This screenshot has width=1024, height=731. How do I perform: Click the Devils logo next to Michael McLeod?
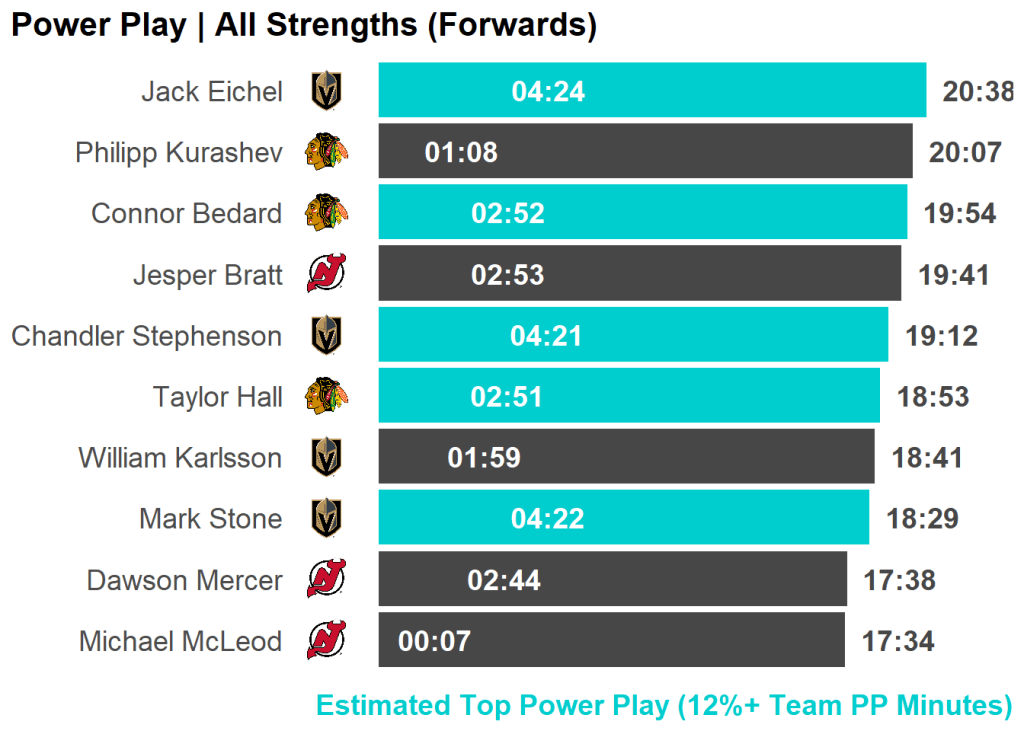326,641
